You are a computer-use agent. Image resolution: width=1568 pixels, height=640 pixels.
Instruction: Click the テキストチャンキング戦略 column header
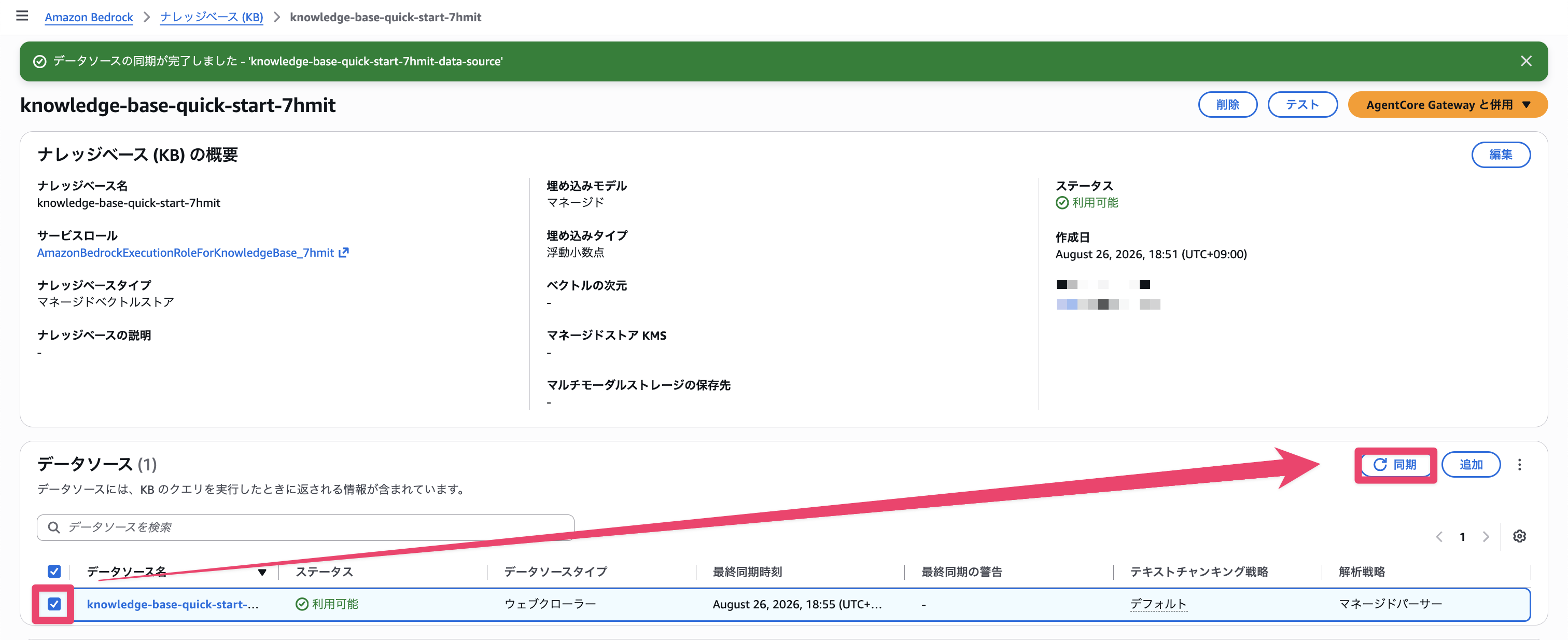[1199, 572]
